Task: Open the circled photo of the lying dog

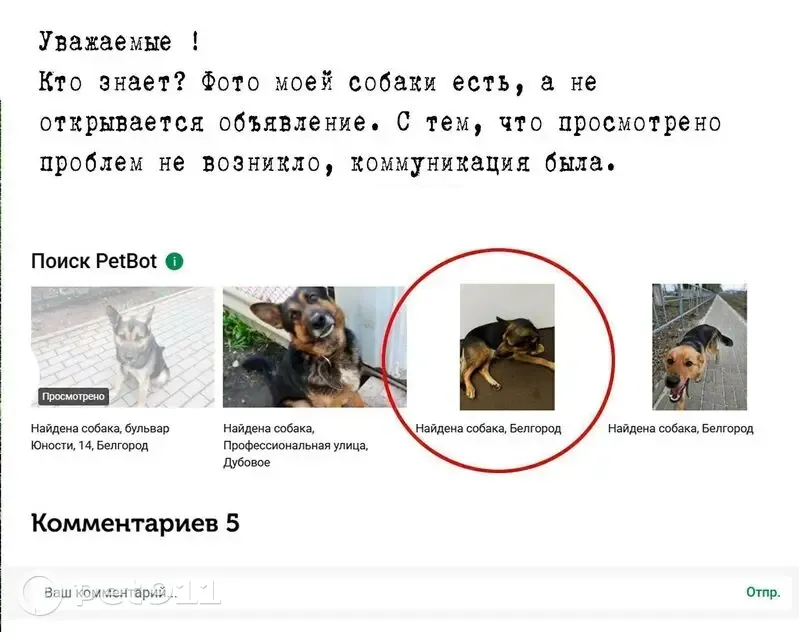Action: (x=507, y=347)
